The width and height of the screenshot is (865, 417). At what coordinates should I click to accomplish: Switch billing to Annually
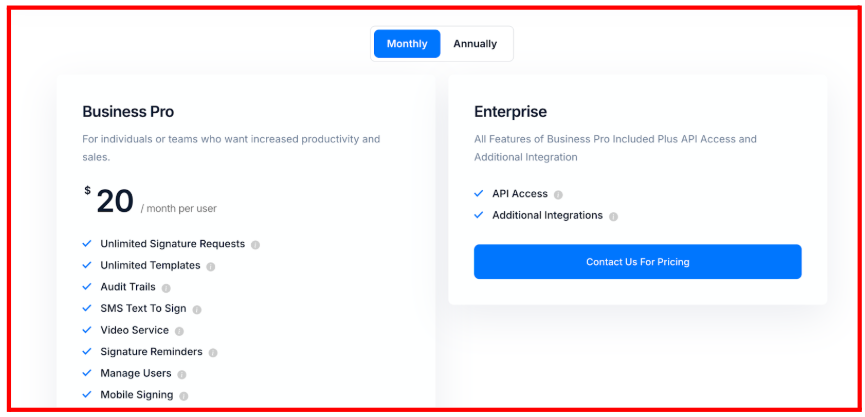pos(475,44)
